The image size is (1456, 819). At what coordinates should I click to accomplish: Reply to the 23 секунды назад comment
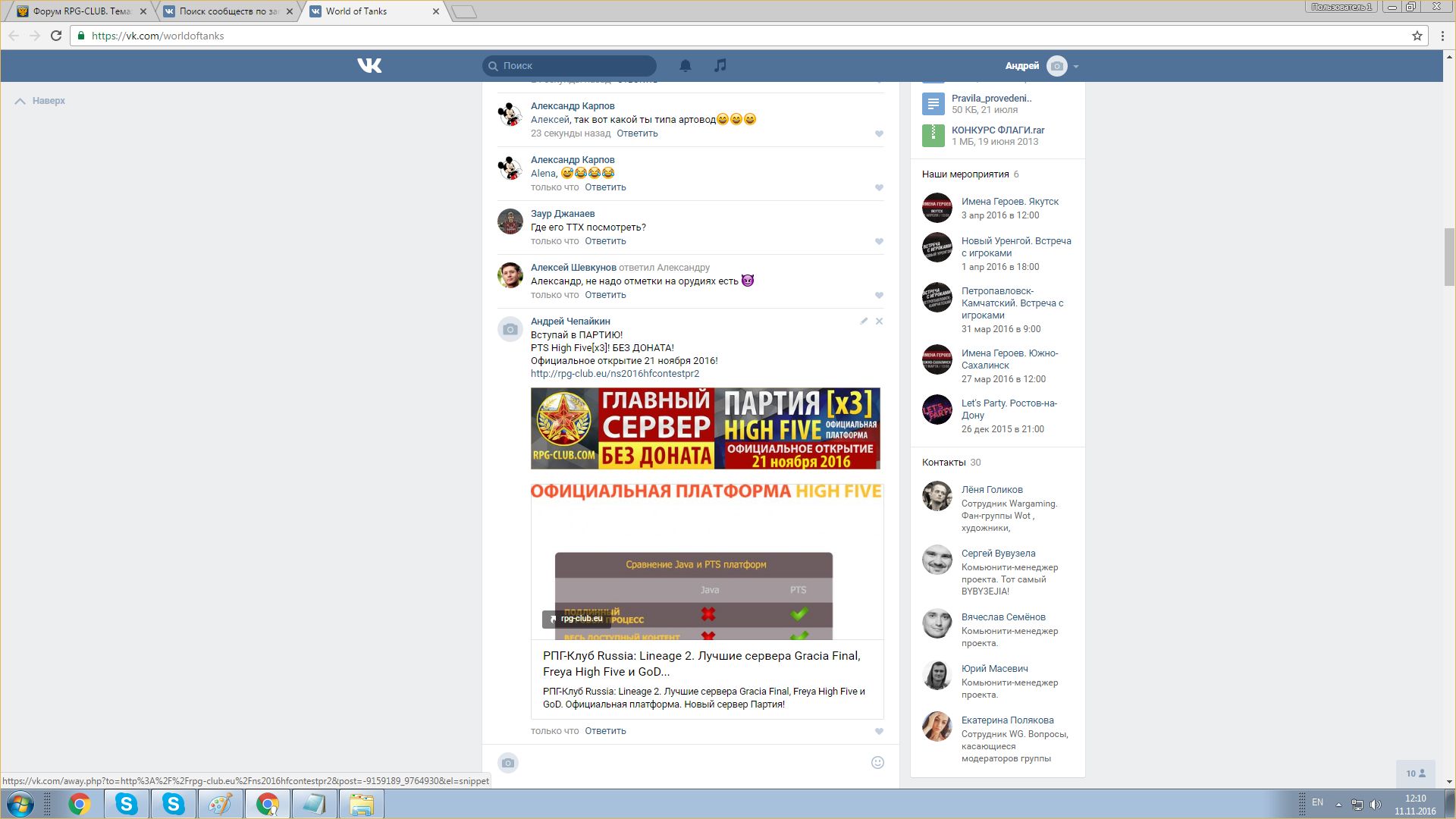click(637, 133)
